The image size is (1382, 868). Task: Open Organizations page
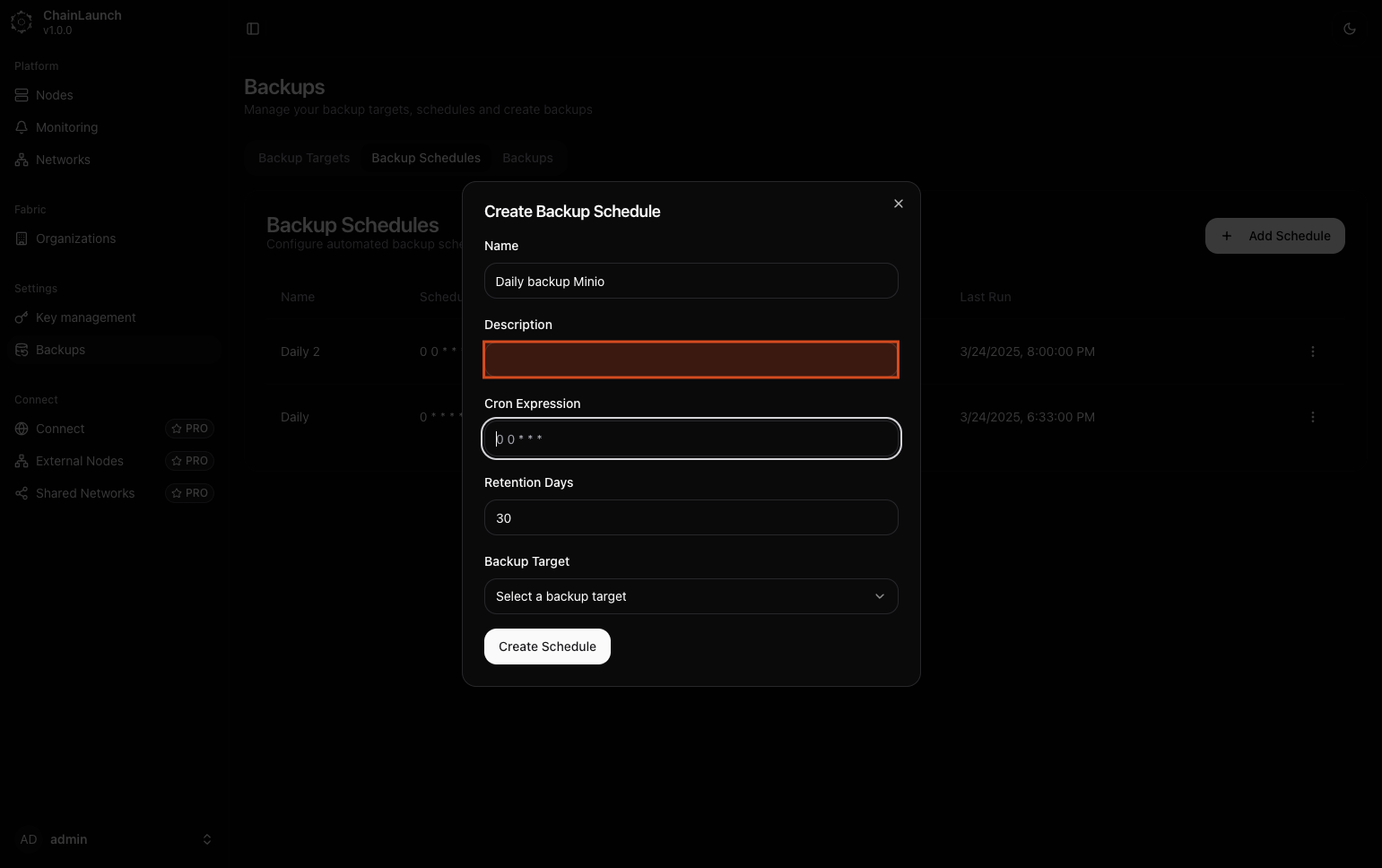click(75, 239)
